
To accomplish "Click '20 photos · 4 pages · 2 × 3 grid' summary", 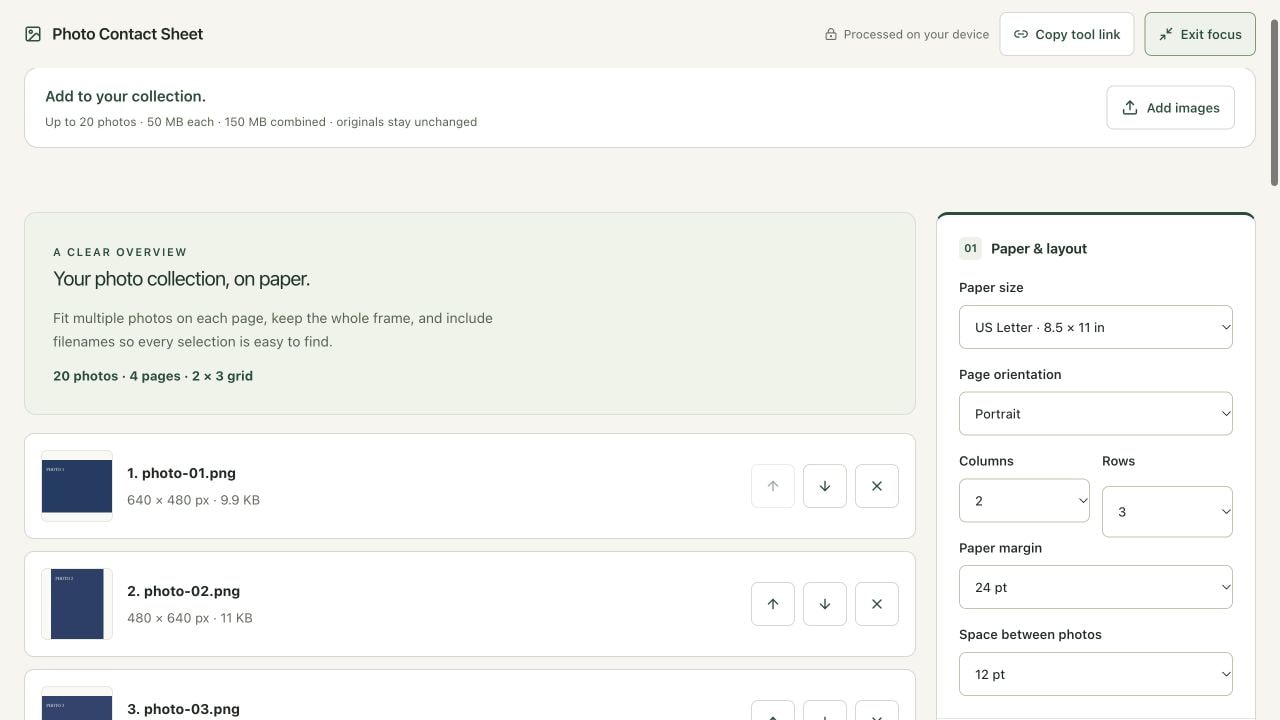I will (x=153, y=376).
